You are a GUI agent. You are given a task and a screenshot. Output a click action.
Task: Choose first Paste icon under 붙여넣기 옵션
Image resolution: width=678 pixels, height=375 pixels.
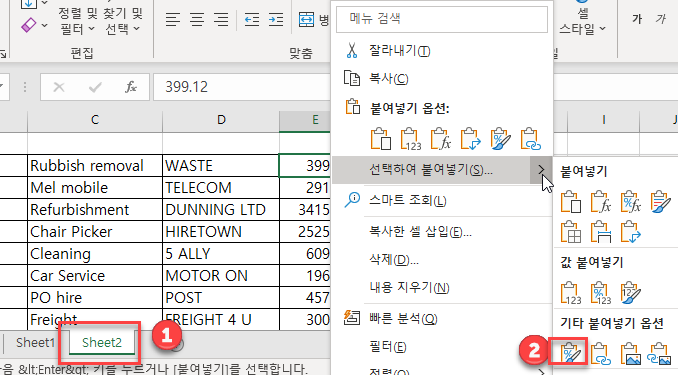[x=381, y=139]
